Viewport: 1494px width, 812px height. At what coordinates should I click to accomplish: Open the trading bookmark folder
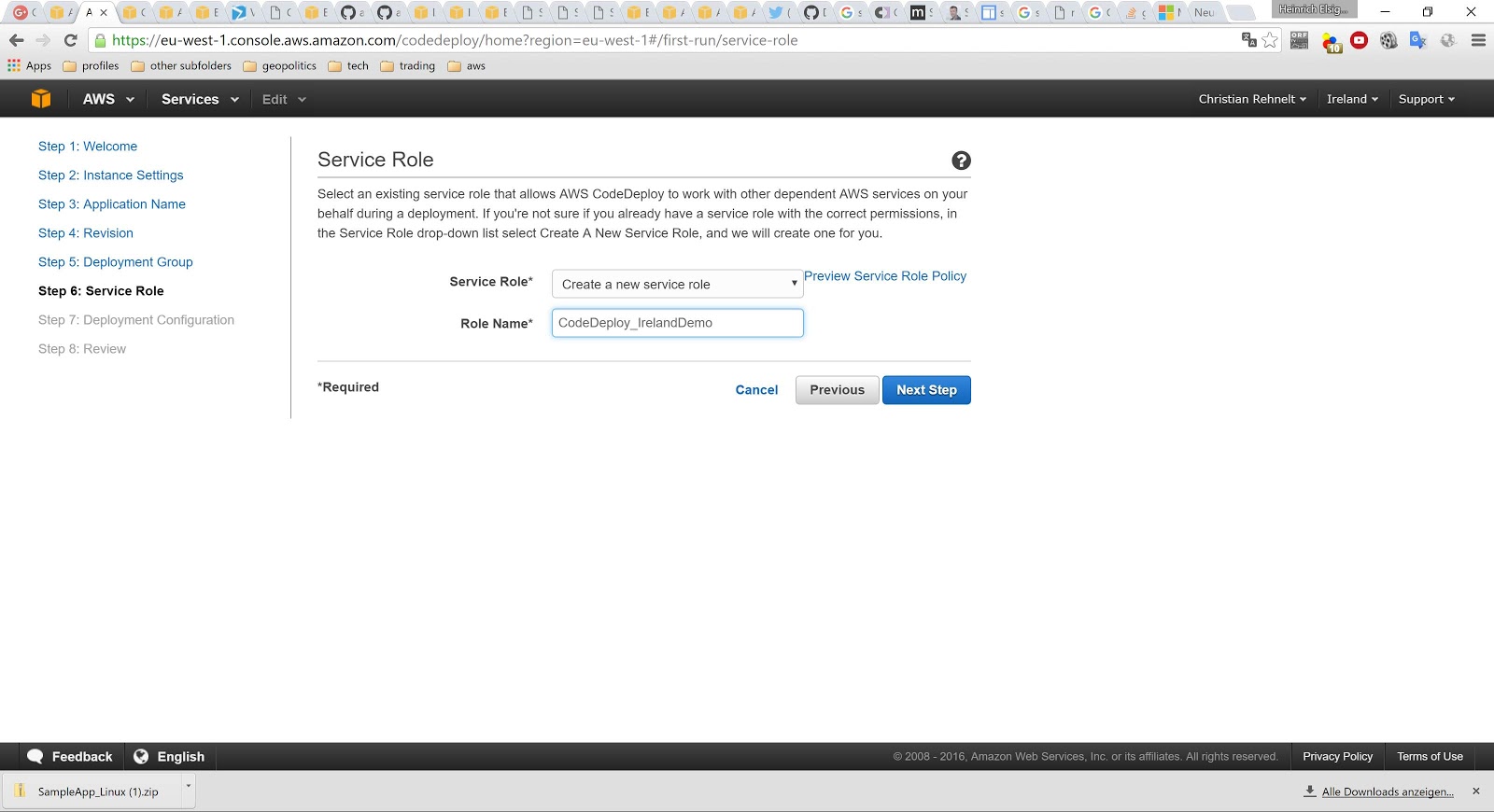(x=408, y=66)
